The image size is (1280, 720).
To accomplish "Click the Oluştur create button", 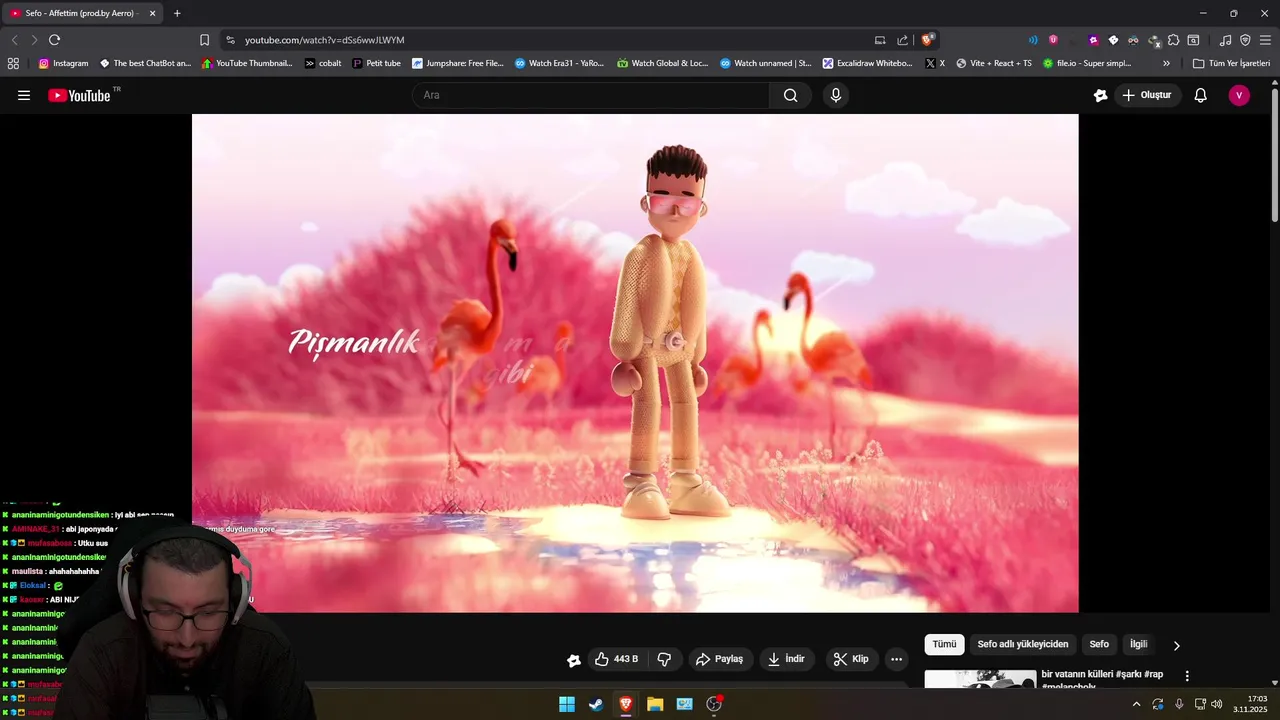I will [1147, 95].
